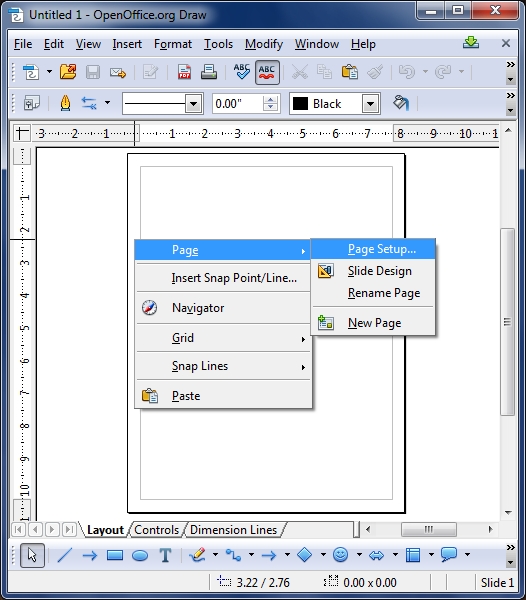Select the Curve freeform tool
Viewport: 526px width, 600px height.
pyautogui.click(x=197, y=555)
